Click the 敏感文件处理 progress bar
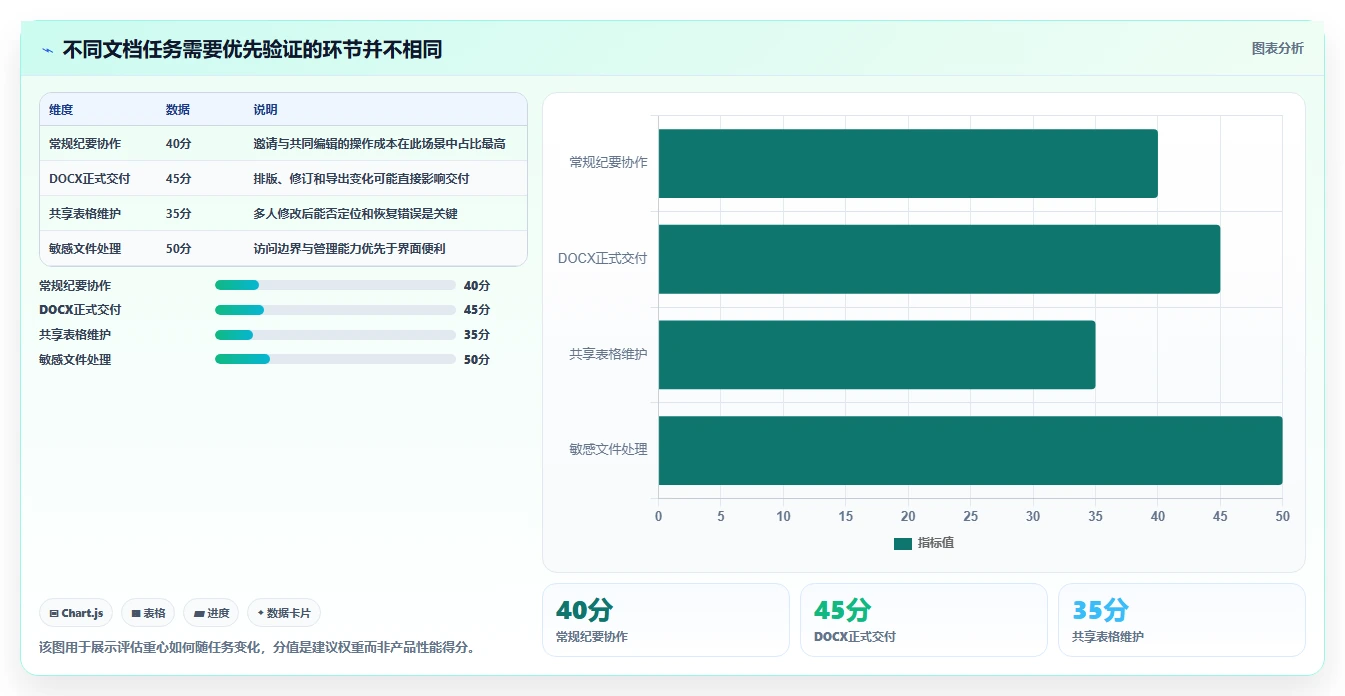 click(x=335, y=360)
